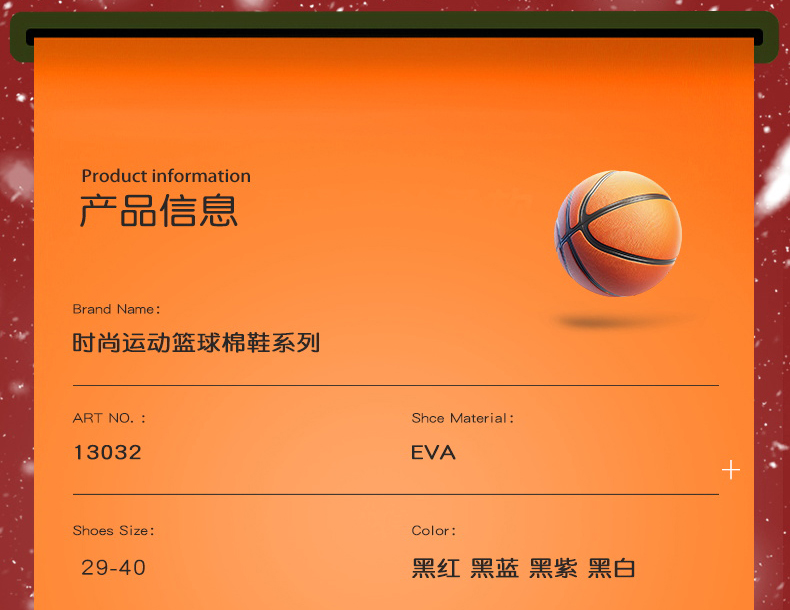Click the white plus icon
Screen dimensions: 790x610
[x=731, y=470]
